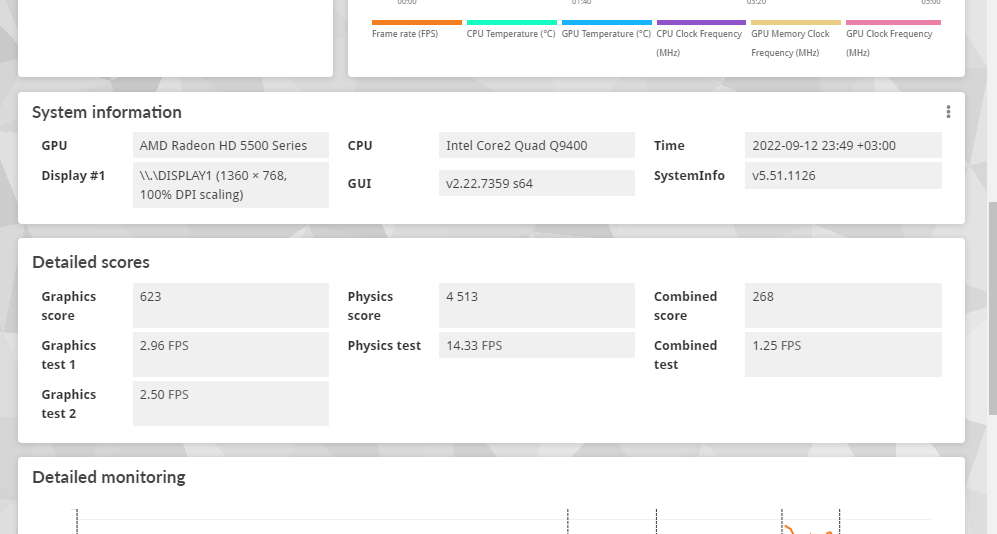Click the CPU label in System information
This screenshot has height=534, width=997.
click(x=360, y=146)
